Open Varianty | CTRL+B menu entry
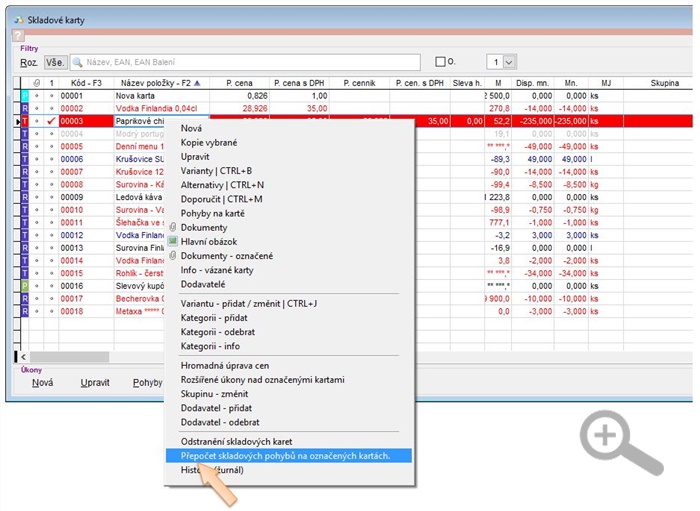Viewport: 700px width, 511px height. click(x=216, y=171)
